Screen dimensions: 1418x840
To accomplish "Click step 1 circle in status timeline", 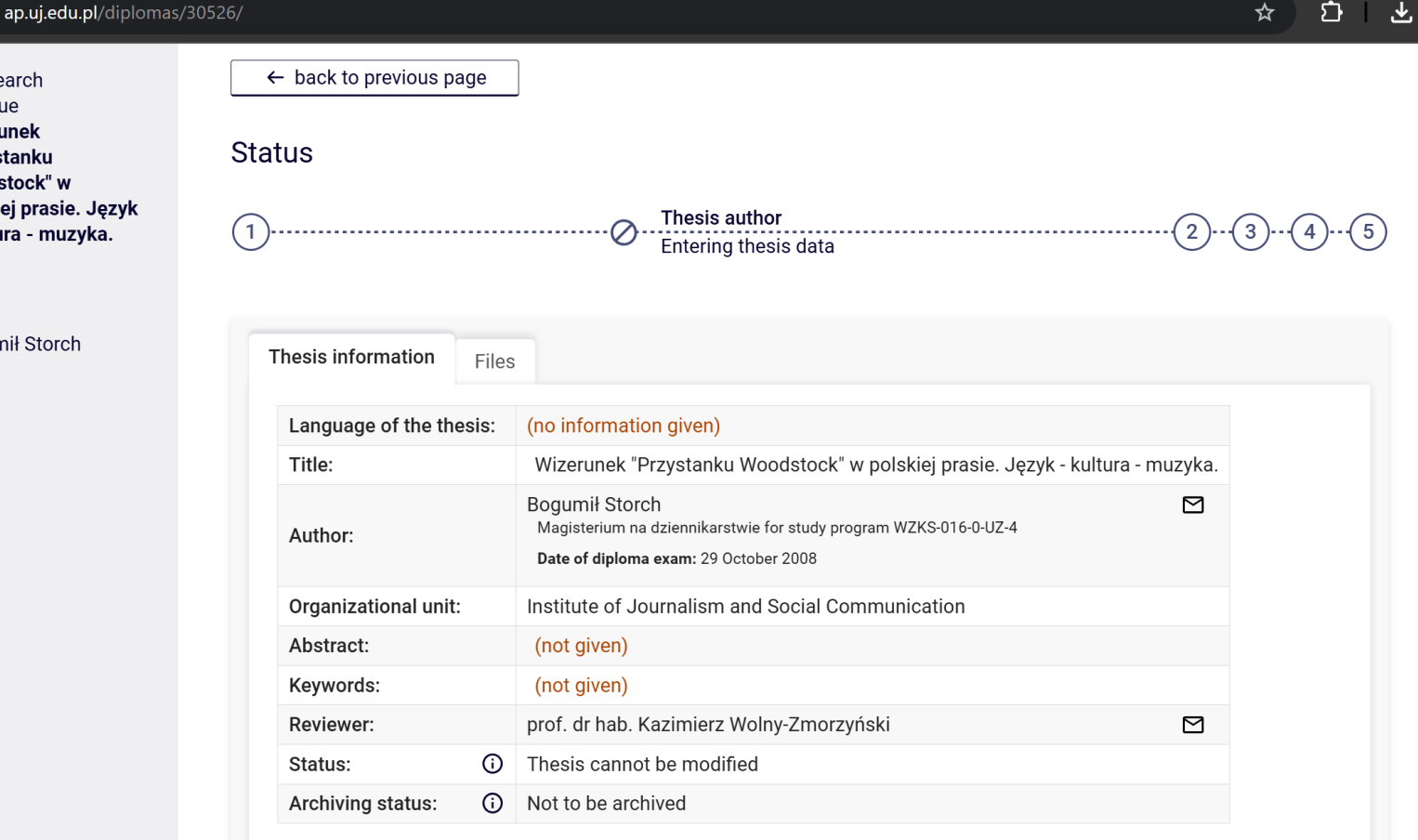I will tap(251, 232).
